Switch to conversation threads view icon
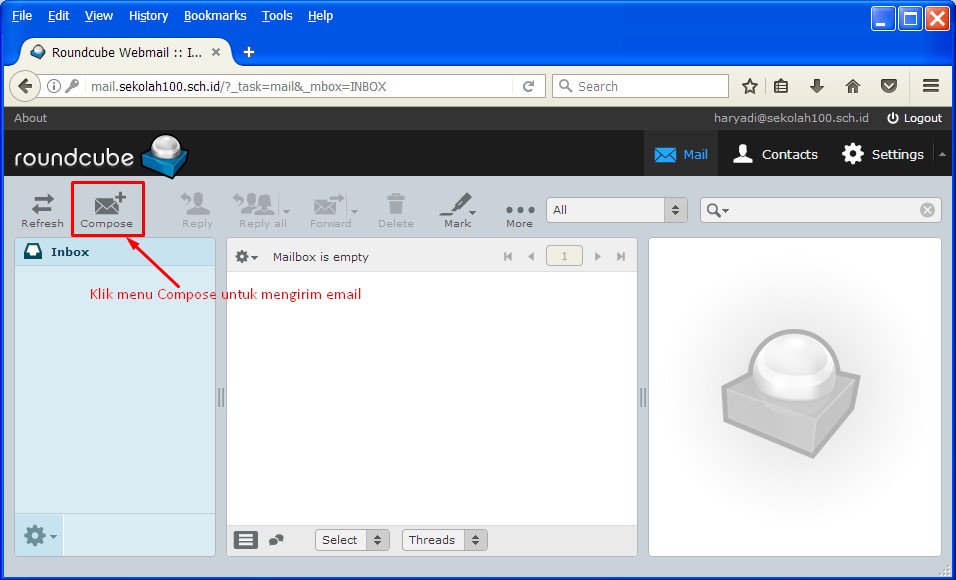 tap(277, 540)
